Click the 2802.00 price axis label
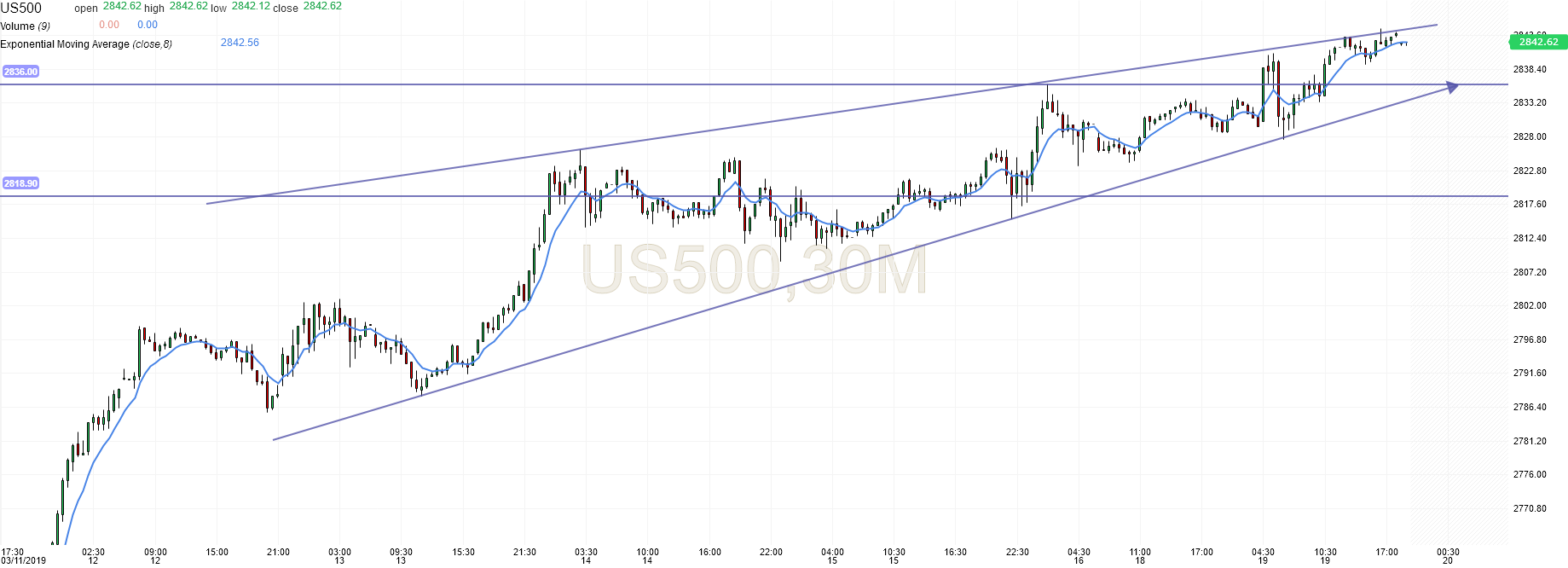The width and height of the screenshot is (1568, 568). [x=1529, y=305]
